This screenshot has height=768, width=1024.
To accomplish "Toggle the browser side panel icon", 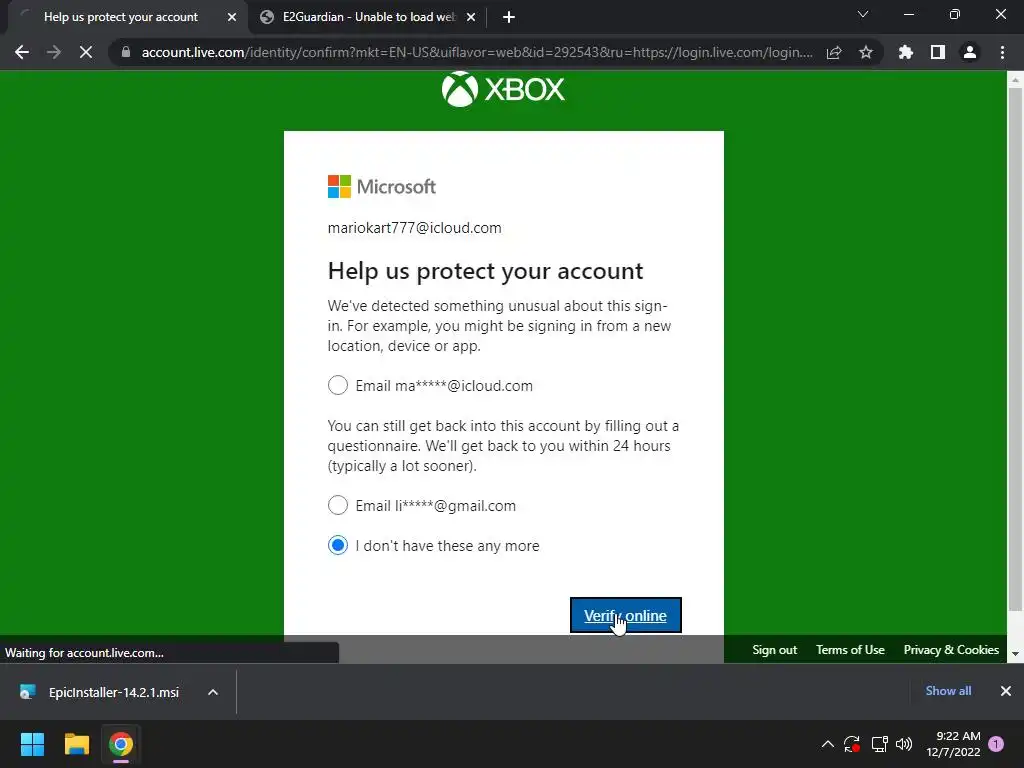I will [x=938, y=52].
